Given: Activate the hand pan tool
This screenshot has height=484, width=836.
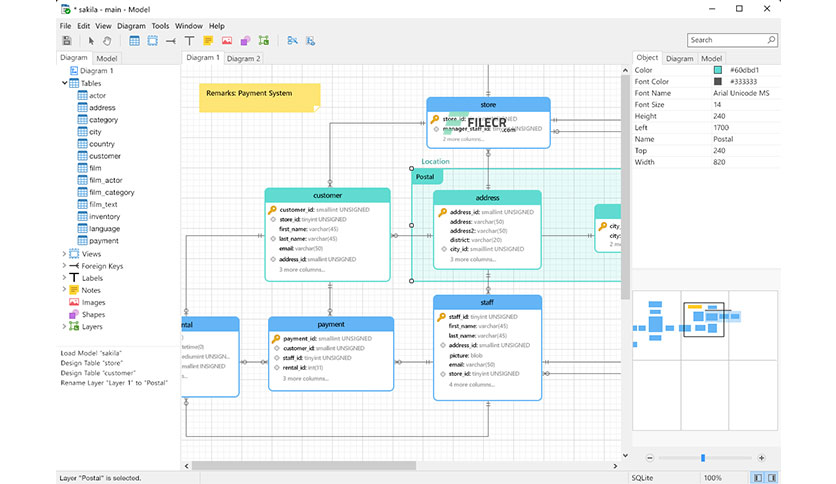Looking at the screenshot, I should click(x=107, y=41).
